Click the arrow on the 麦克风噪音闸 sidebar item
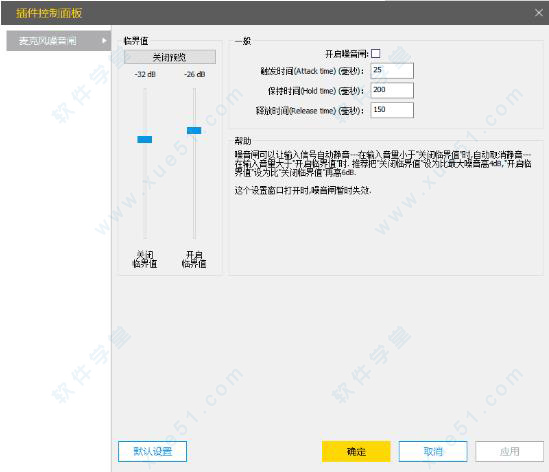Image resolution: width=549 pixels, height=472 pixels. [x=104, y=41]
